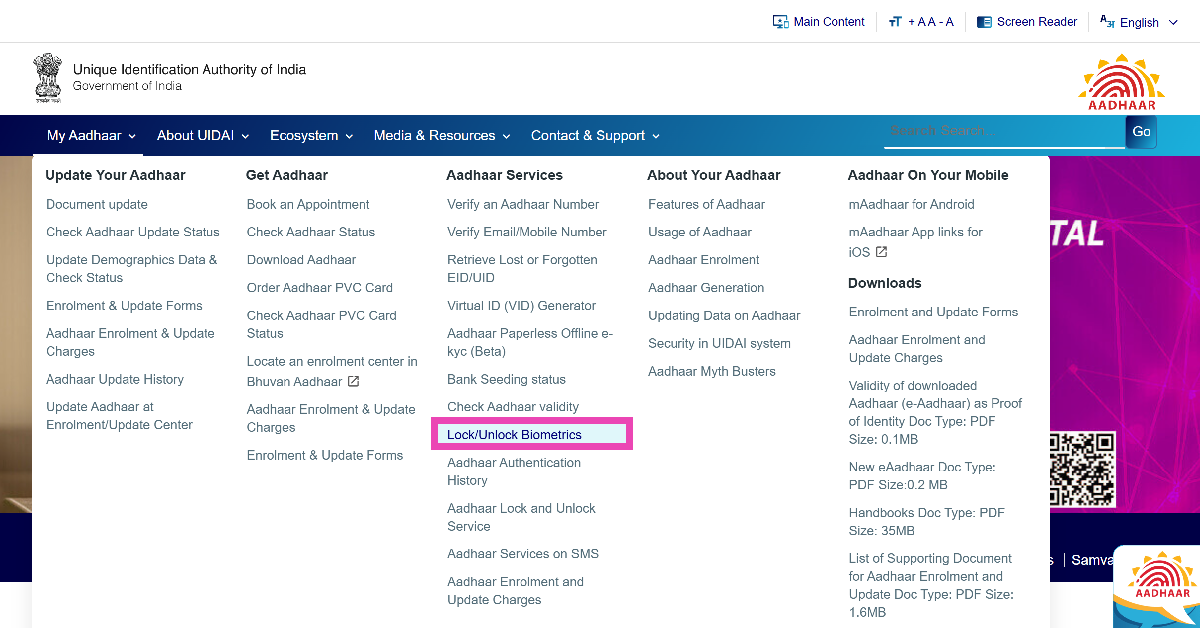Click the Aadhaar sun logo in header
This screenshot has width=1200, height=628.
1116,82
